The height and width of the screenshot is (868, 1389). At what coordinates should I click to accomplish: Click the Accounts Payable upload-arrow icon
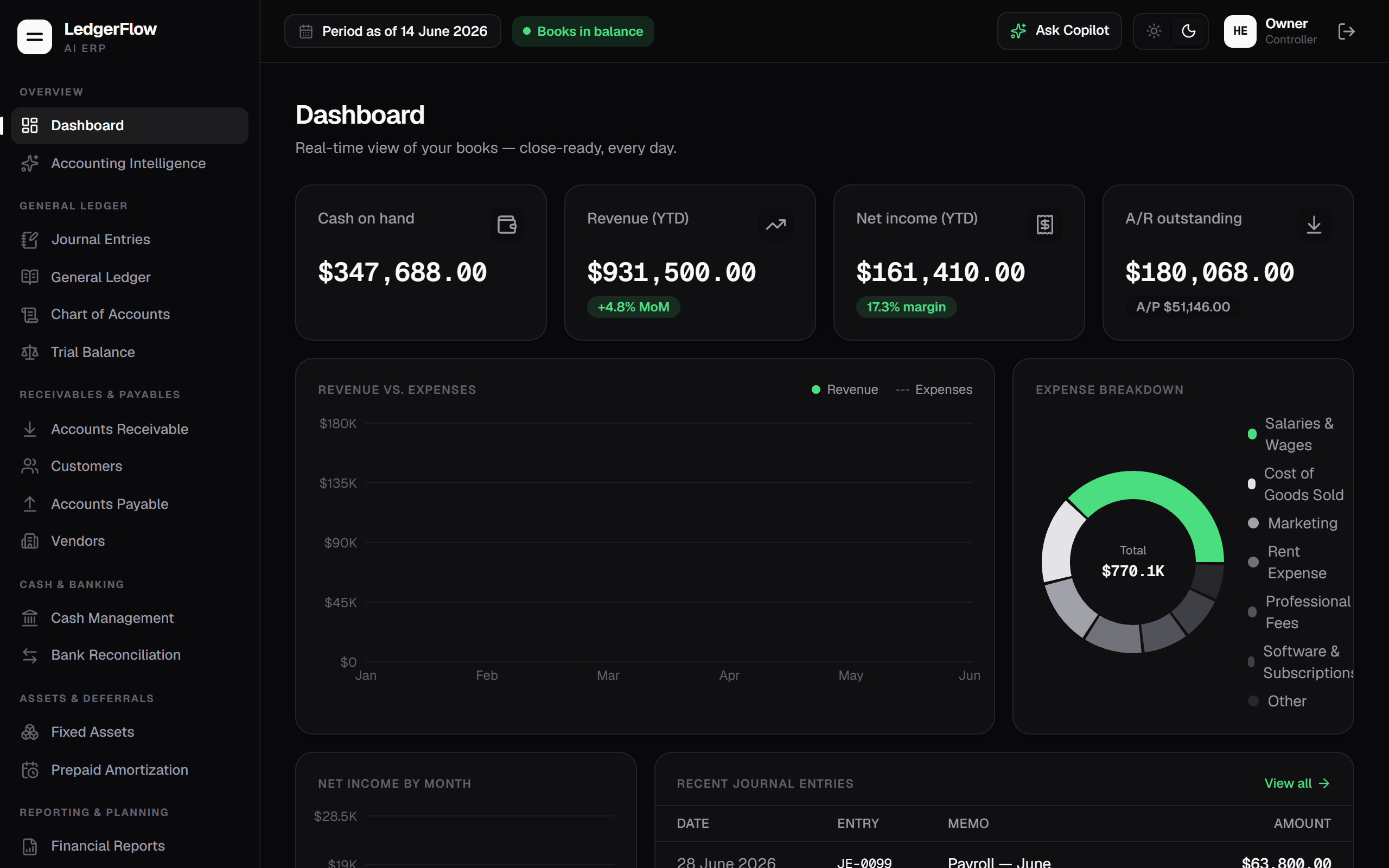pos(30,504)
